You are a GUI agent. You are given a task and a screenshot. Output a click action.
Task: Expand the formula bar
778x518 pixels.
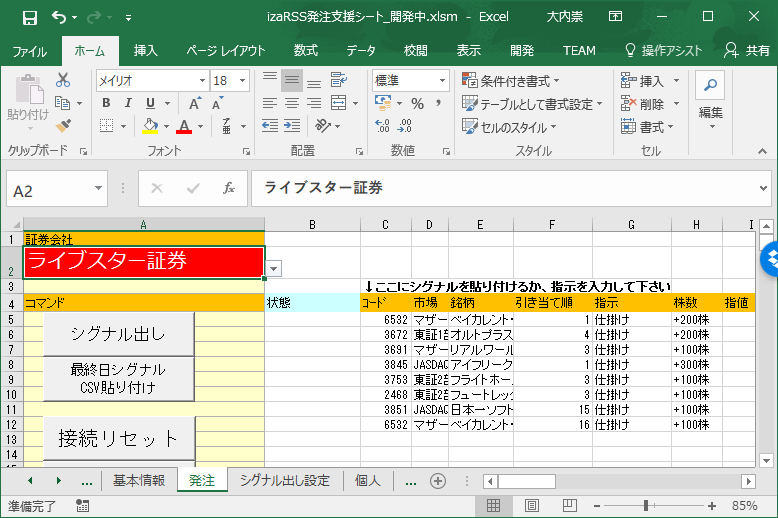tap(763, 188)
